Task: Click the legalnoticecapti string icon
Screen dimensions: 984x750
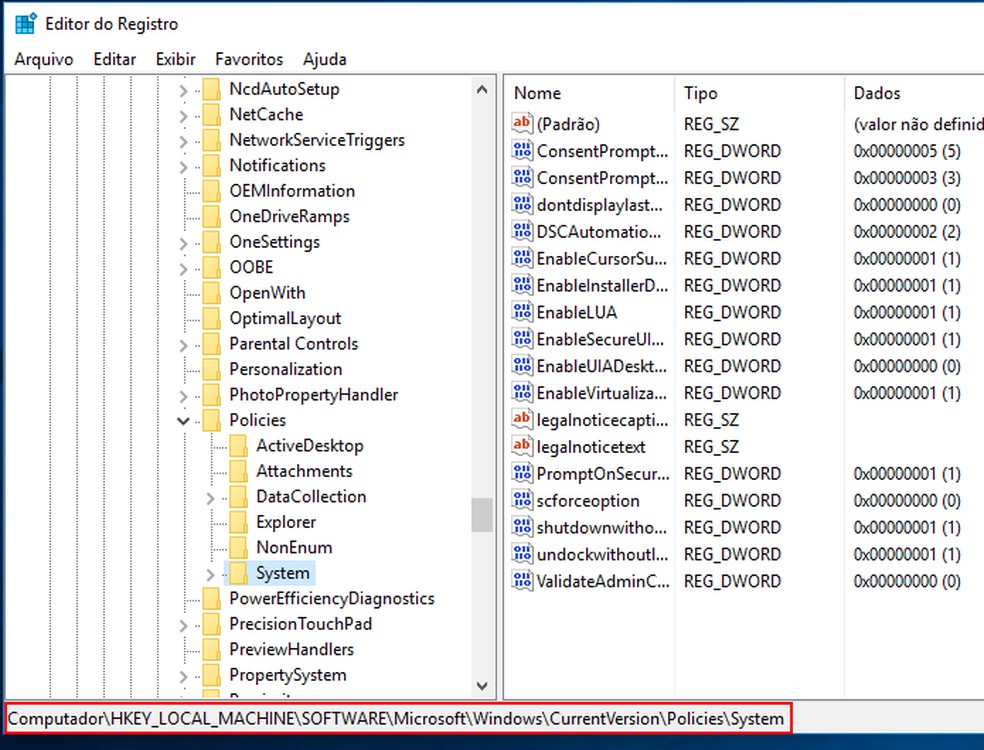Action: click(522, 419)
